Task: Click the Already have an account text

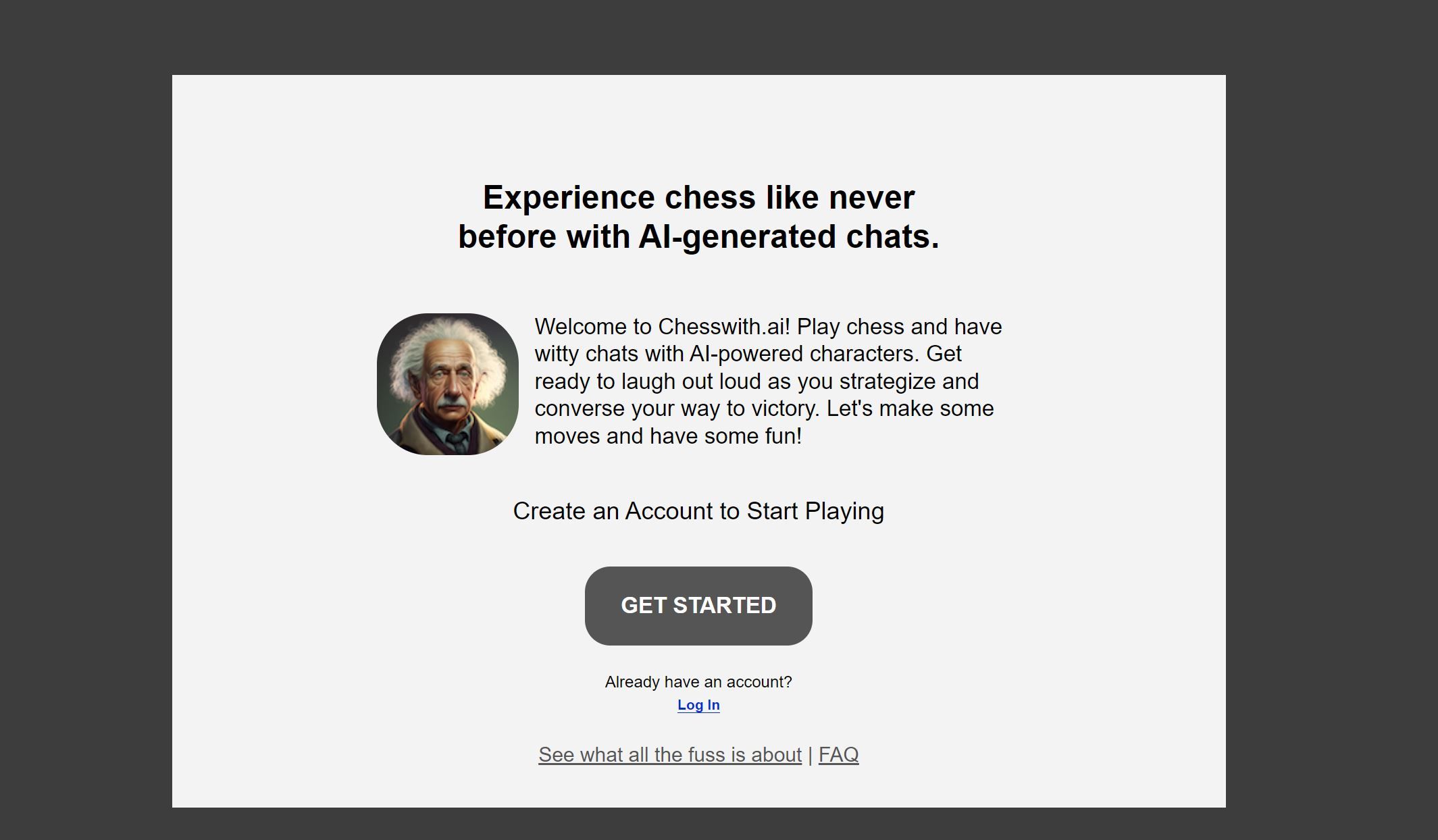Action: pyautogui.click(x=698, y=682)
